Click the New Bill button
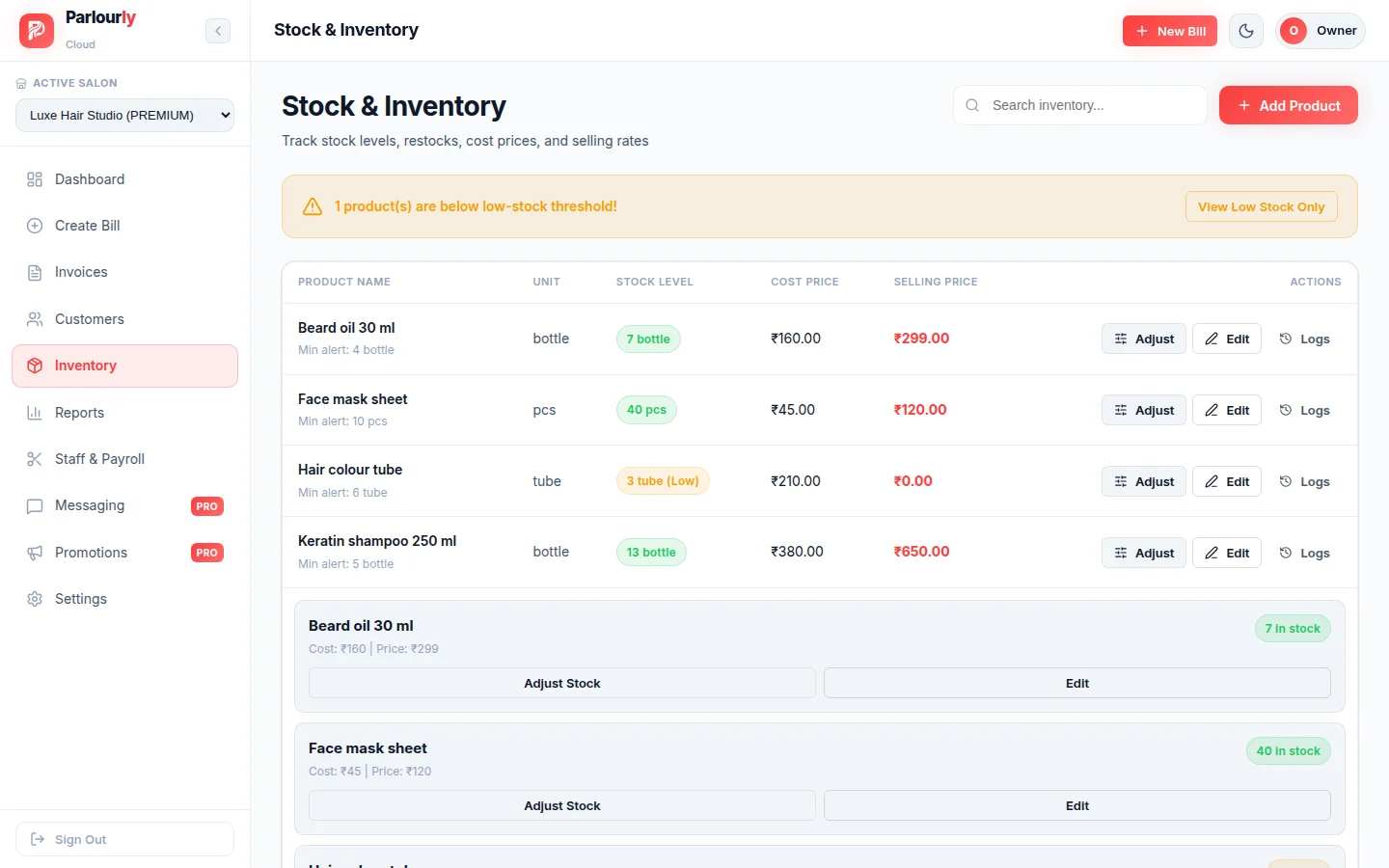Viewport: 1389px width, 868px height. click(1170, 31)
